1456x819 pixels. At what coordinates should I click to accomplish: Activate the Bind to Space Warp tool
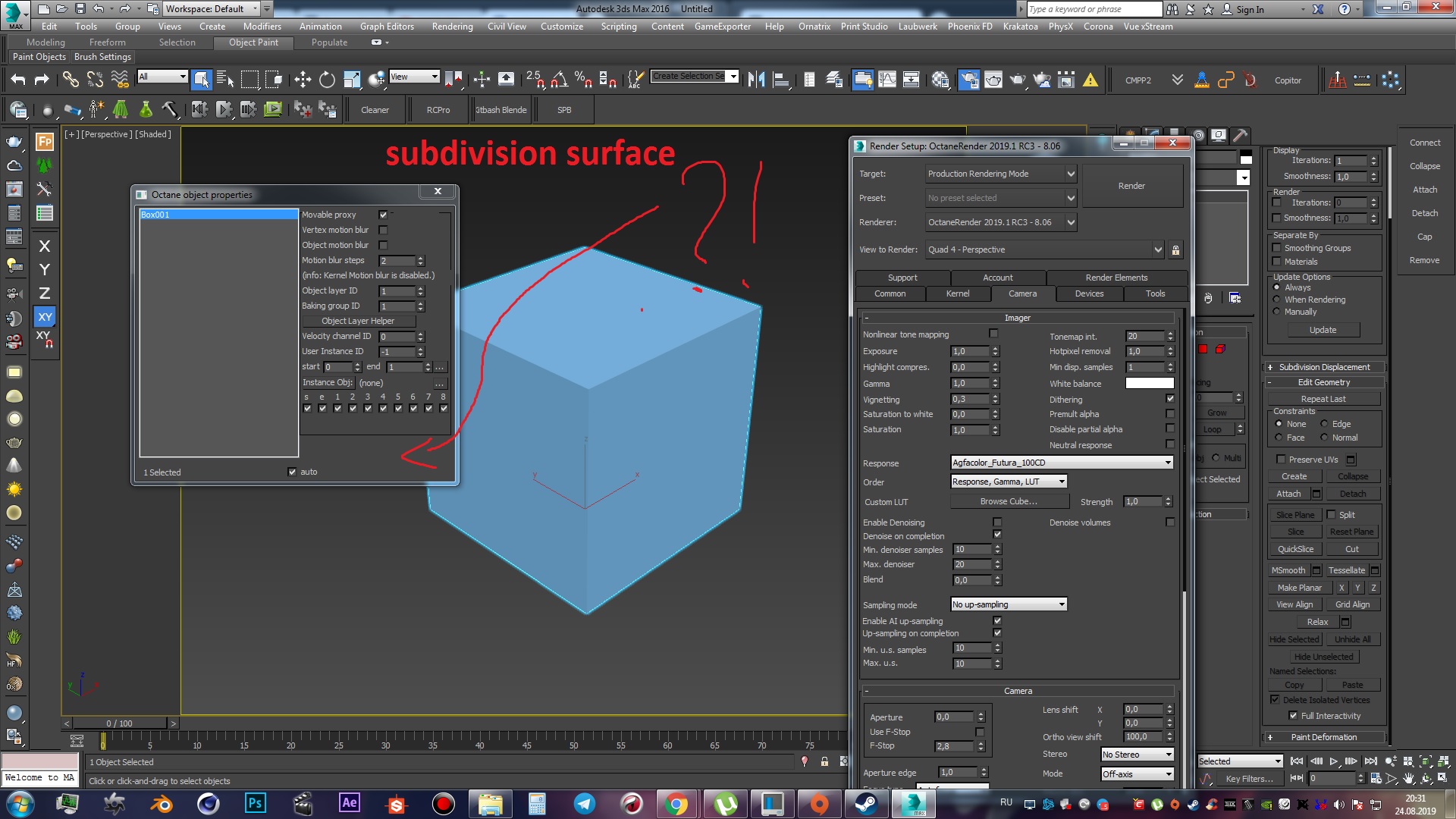[x=120, y=80]
